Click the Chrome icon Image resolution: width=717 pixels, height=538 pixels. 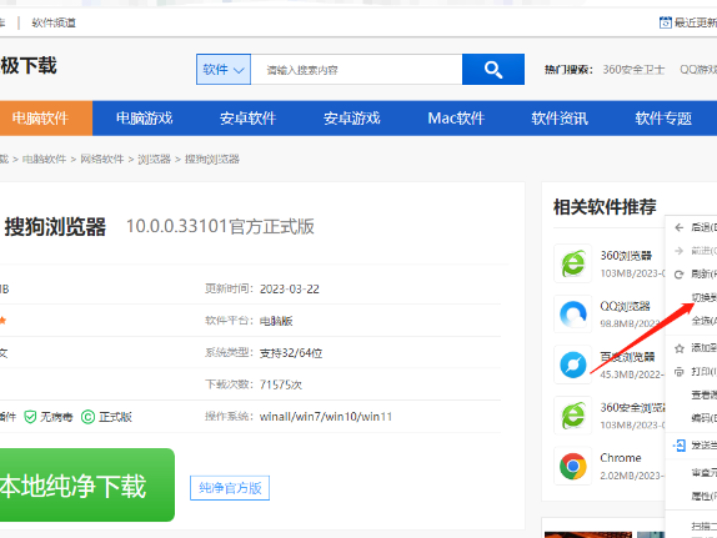coord(573,466)
